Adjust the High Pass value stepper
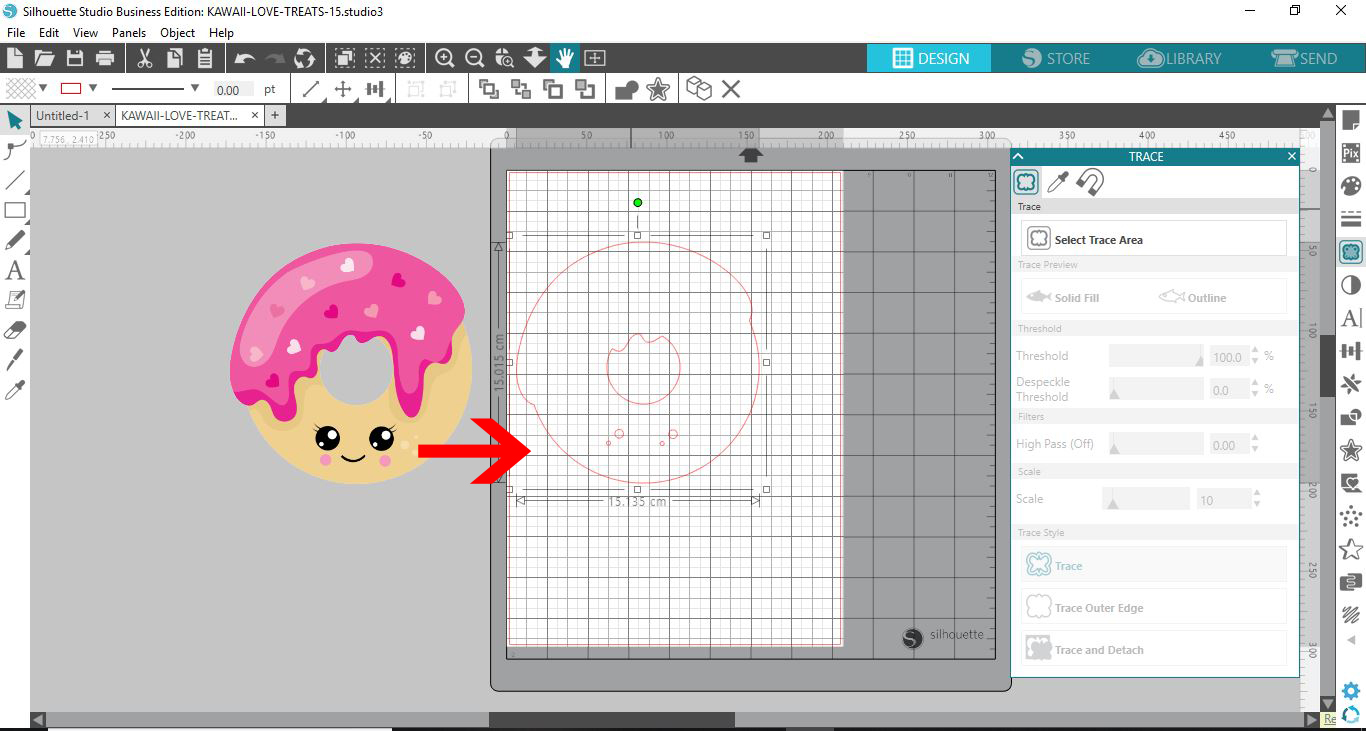Image resolution: width=1366 pixels, height=731 pixels. pos(1257,445)
